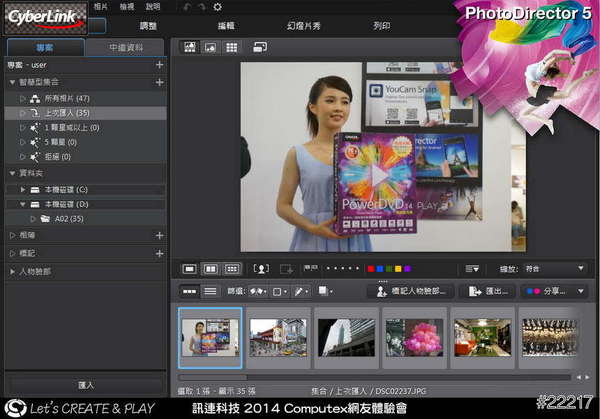Select compare two photos view layout

tap(210, 269)
